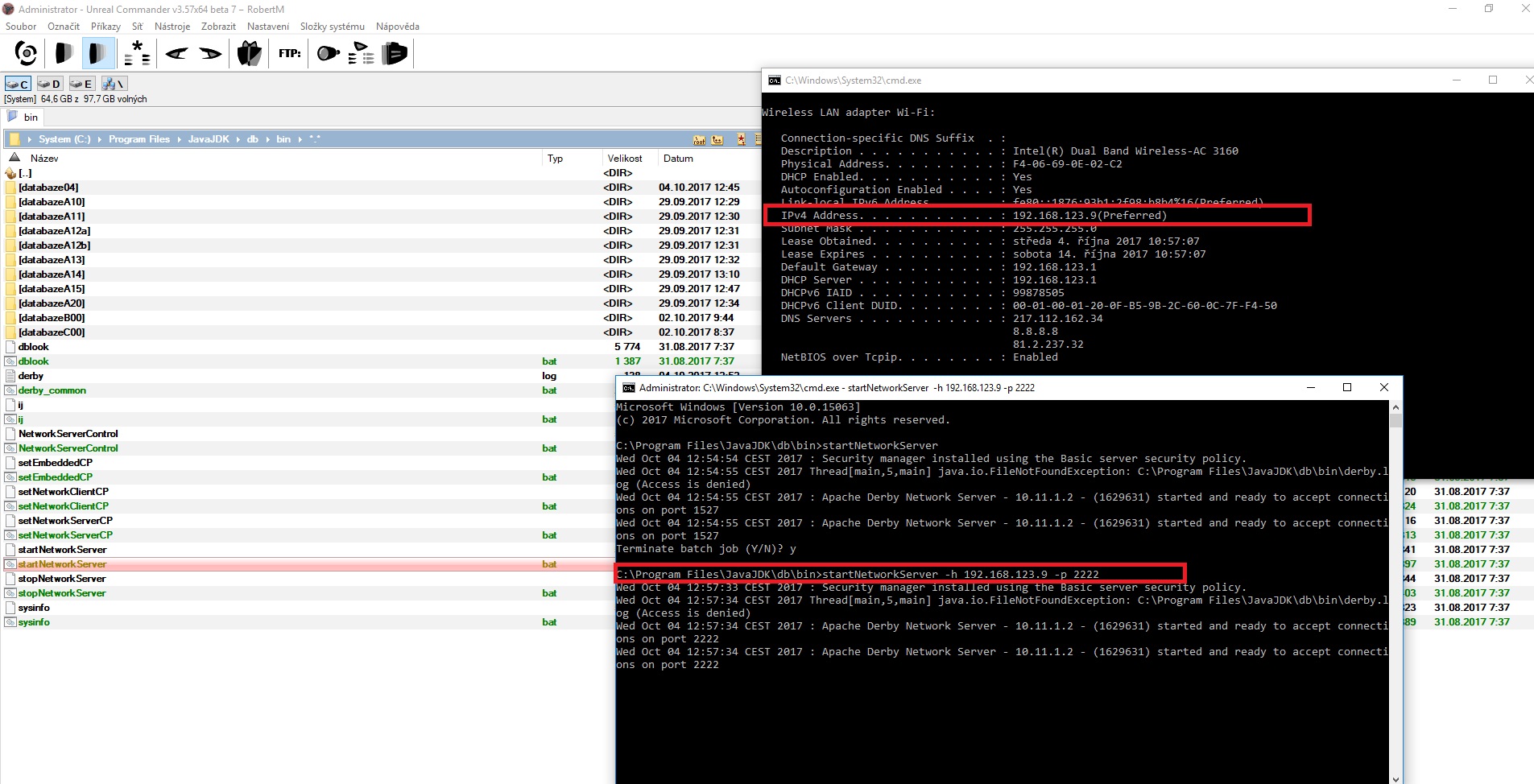Select drive E button
This screenshot has width=1534, height=784.
81,84
